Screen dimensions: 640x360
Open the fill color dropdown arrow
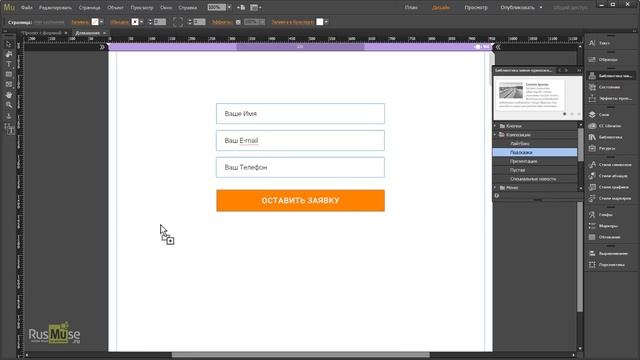click(102, 22)
